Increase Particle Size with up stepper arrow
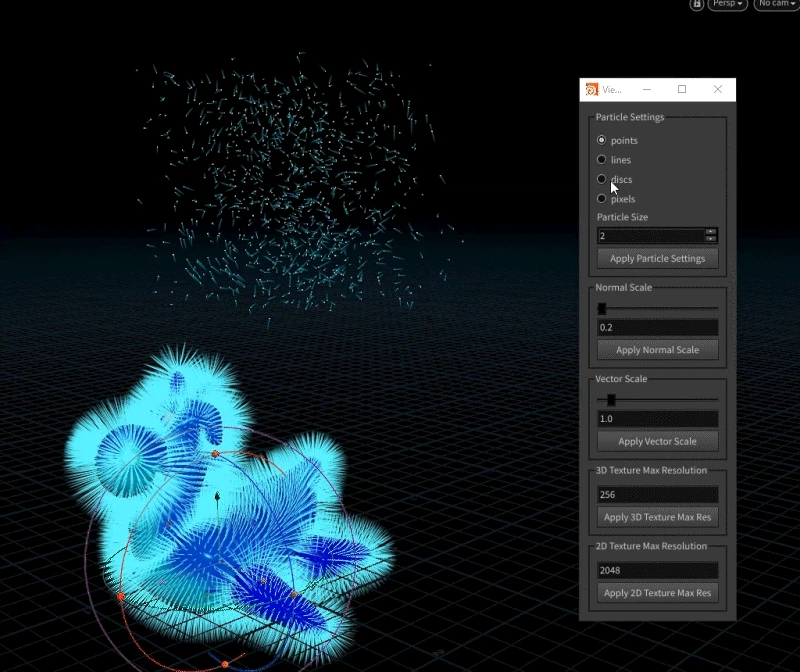The width and height of the screenshot is (800, 672). (x=711, y=232)
